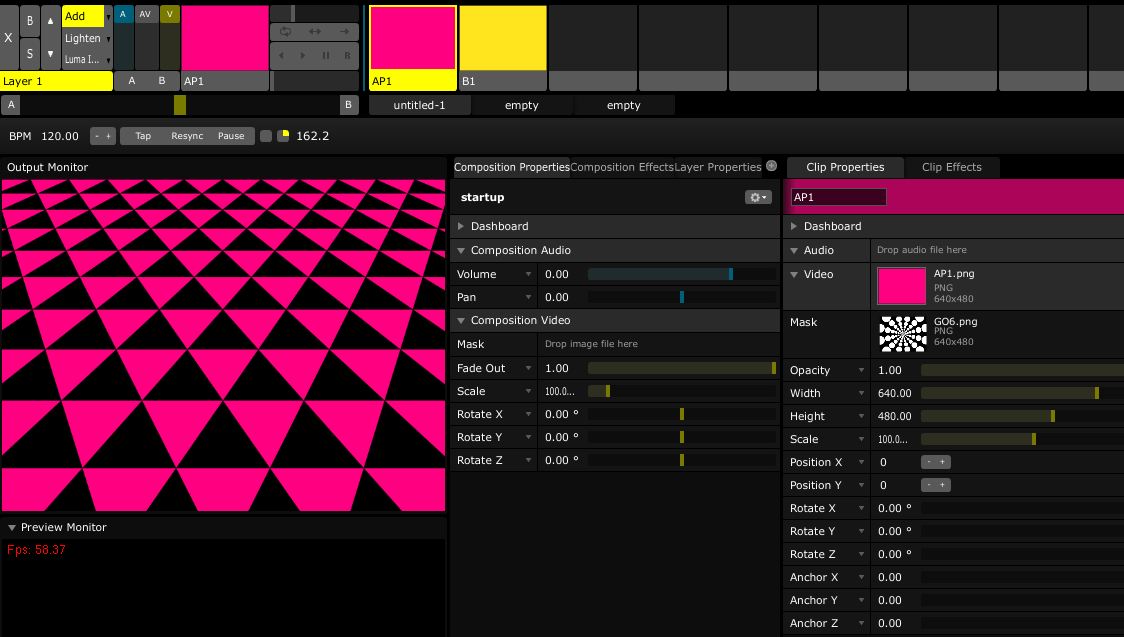Bypass Layer 1 with the B button
The image size is (1124, 637).
coord(29,21)
